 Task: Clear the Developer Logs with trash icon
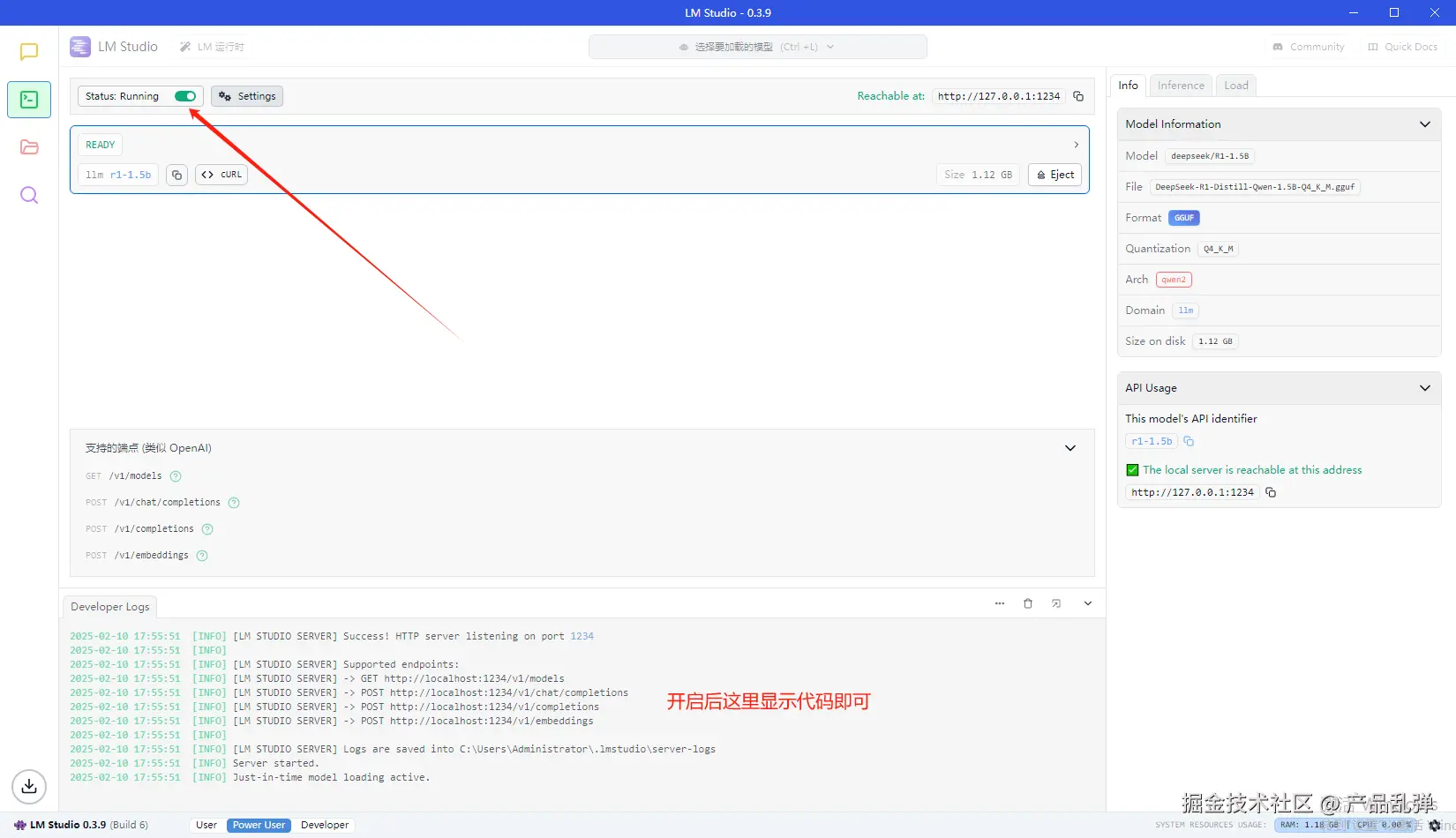pyautogui.click(x=1028, y=603)
